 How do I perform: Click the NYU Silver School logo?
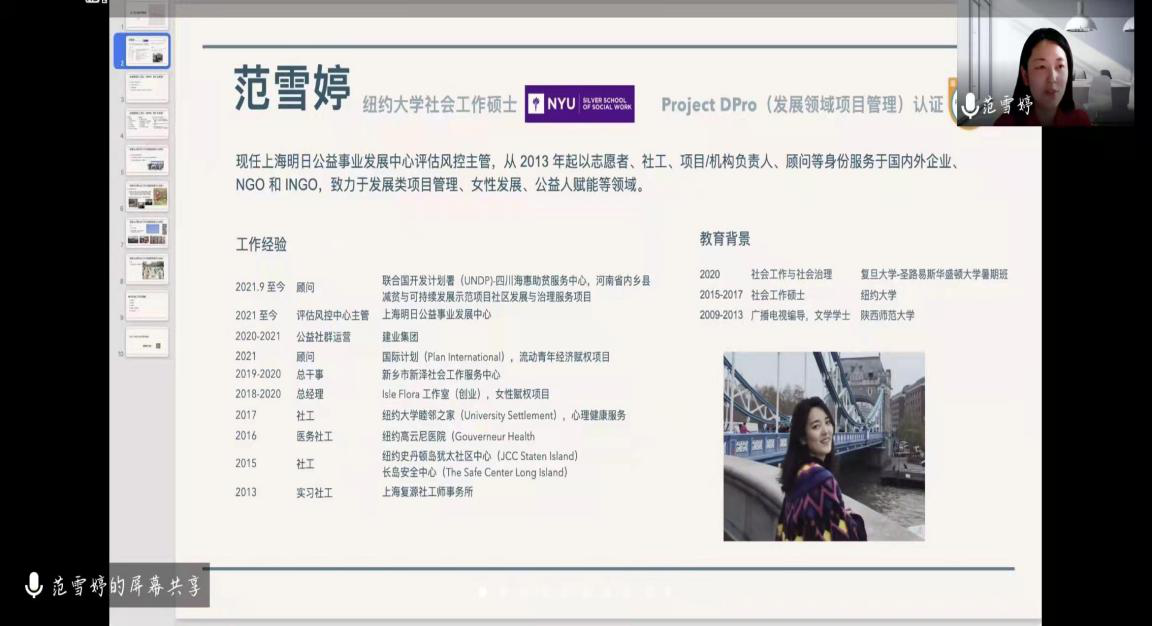click(x=579, y=104)
